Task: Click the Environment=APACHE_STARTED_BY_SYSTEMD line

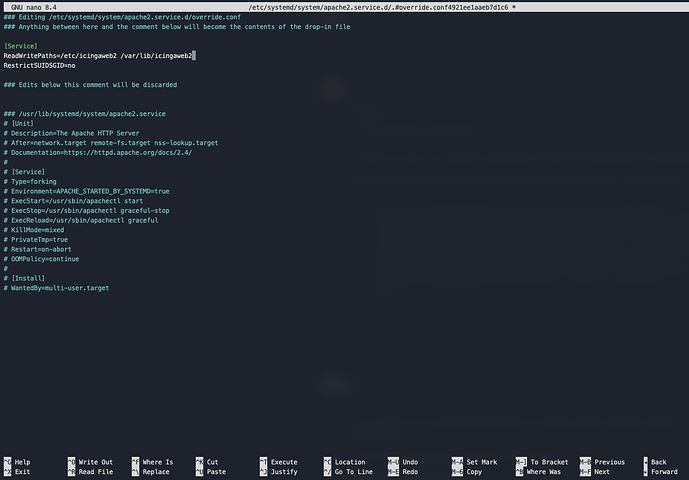Action: [x=87, y=191]
